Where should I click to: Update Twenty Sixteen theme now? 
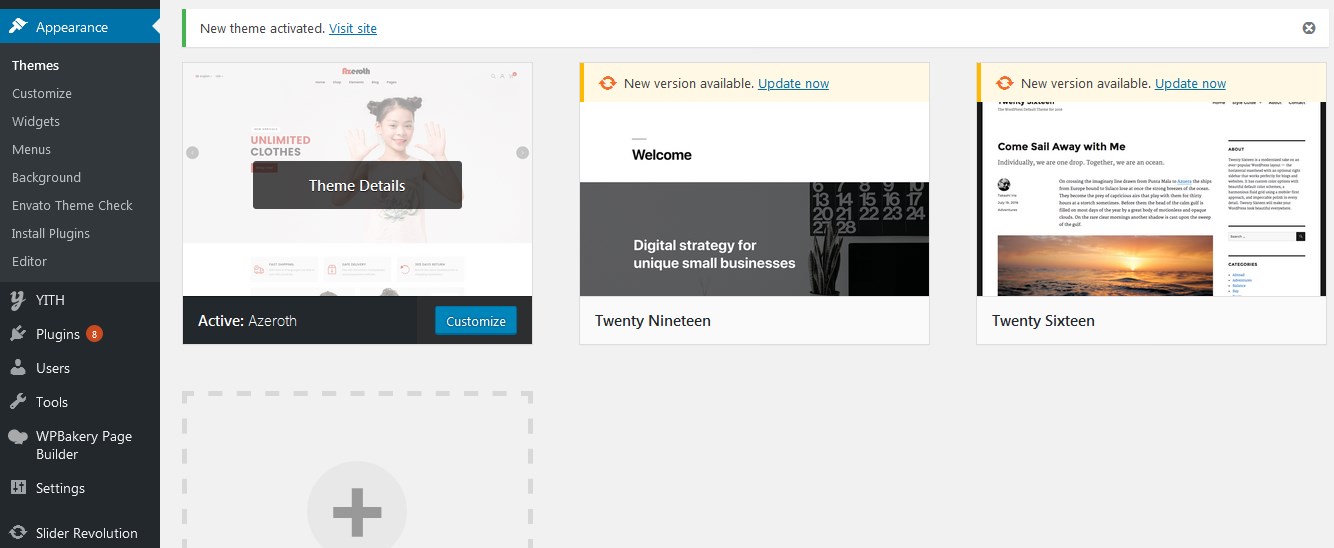[x=1190, y=83]
